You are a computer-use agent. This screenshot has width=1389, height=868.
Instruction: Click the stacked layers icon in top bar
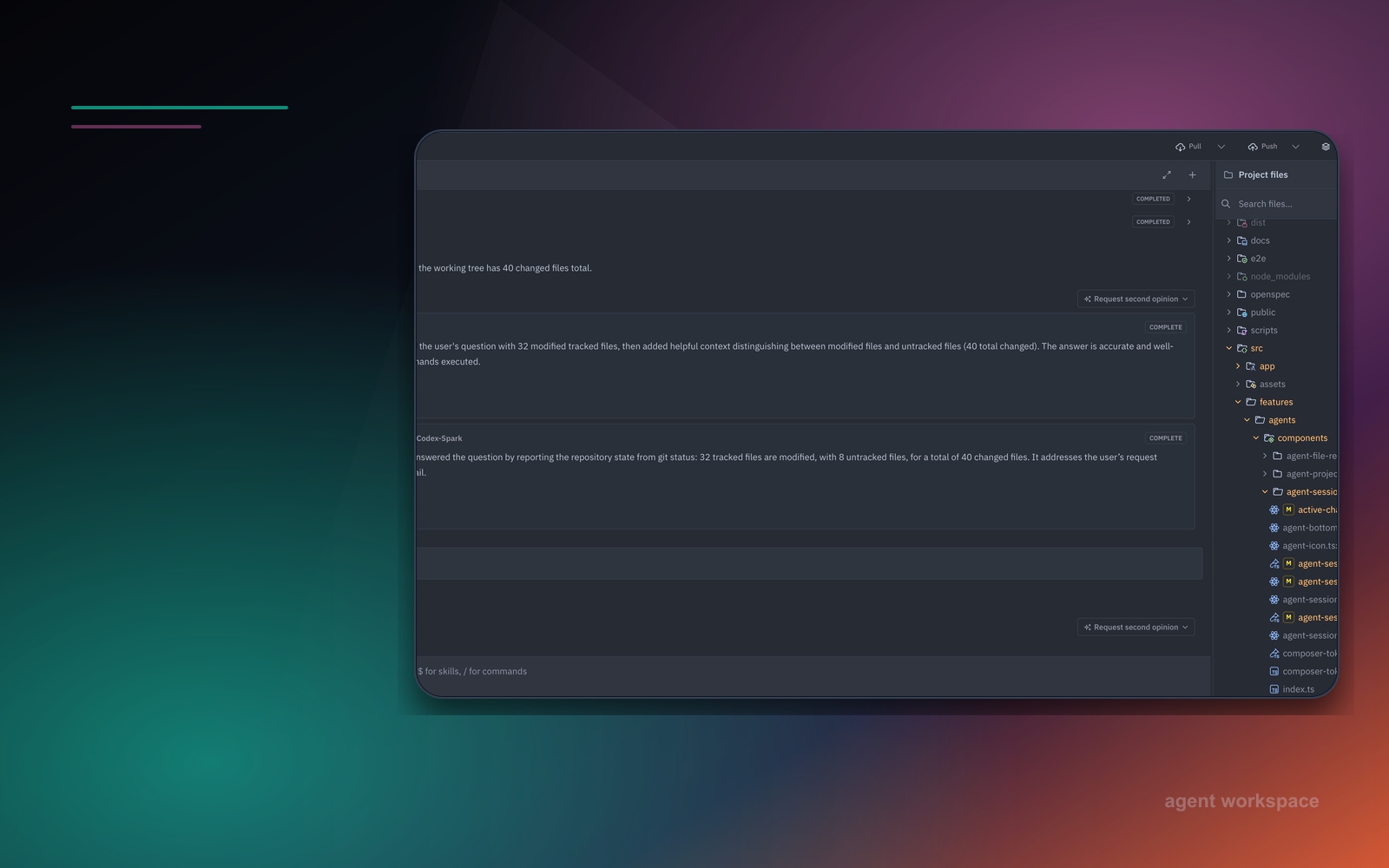pyautogui.click(x=1326, y=147)
